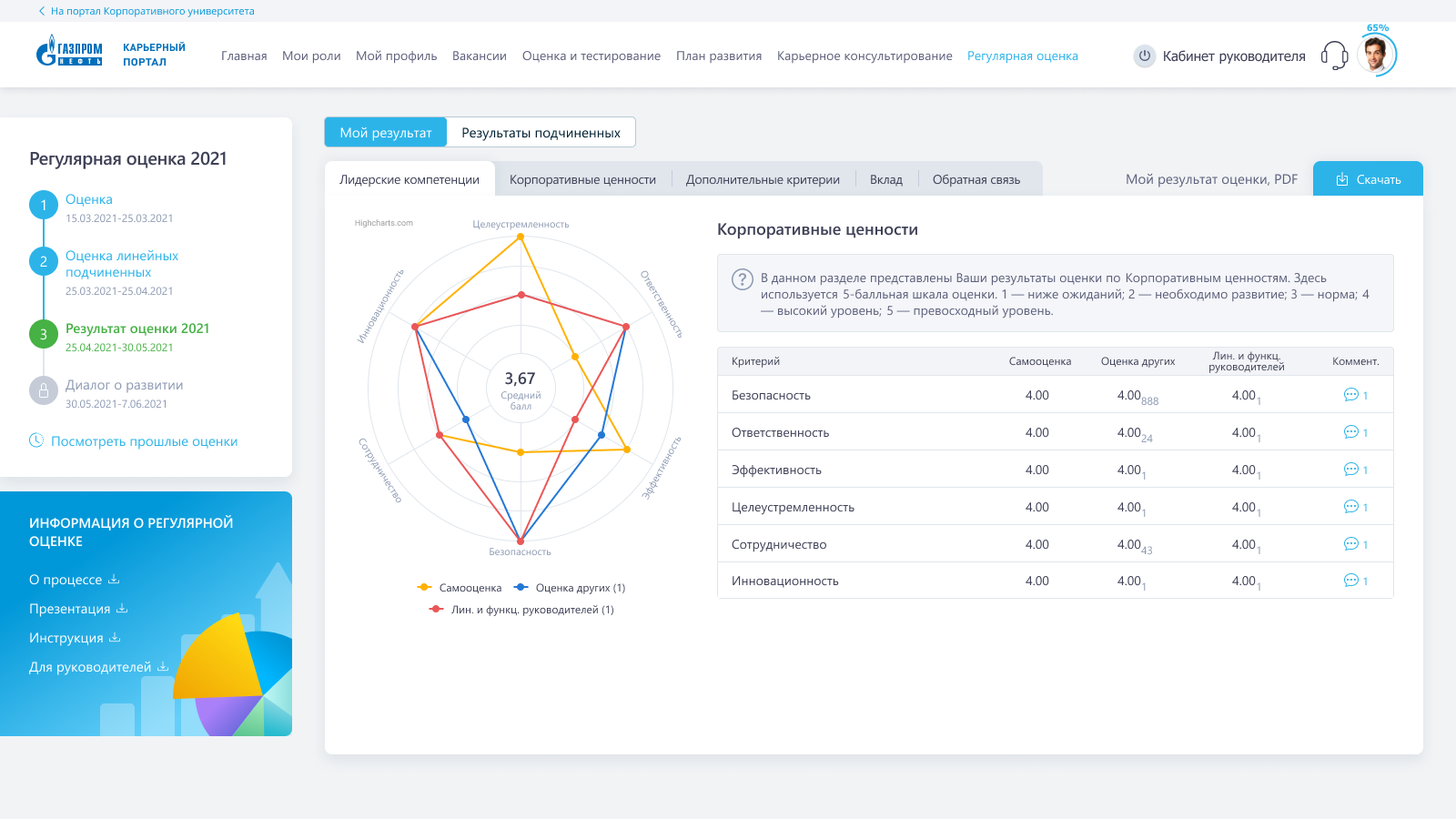Viewport: 1456px width, 819px height.
Task: Open comment icon for Инновационность row
Action: pyautogui.click(x=1351, y=581)
